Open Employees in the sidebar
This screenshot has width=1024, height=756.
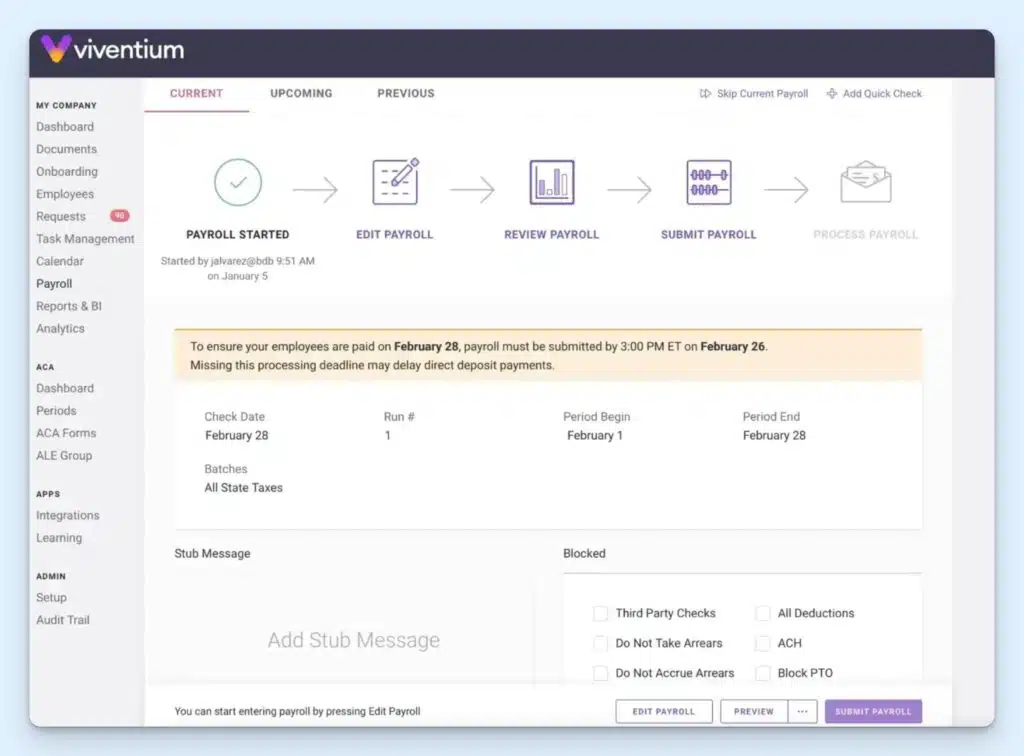65,194
